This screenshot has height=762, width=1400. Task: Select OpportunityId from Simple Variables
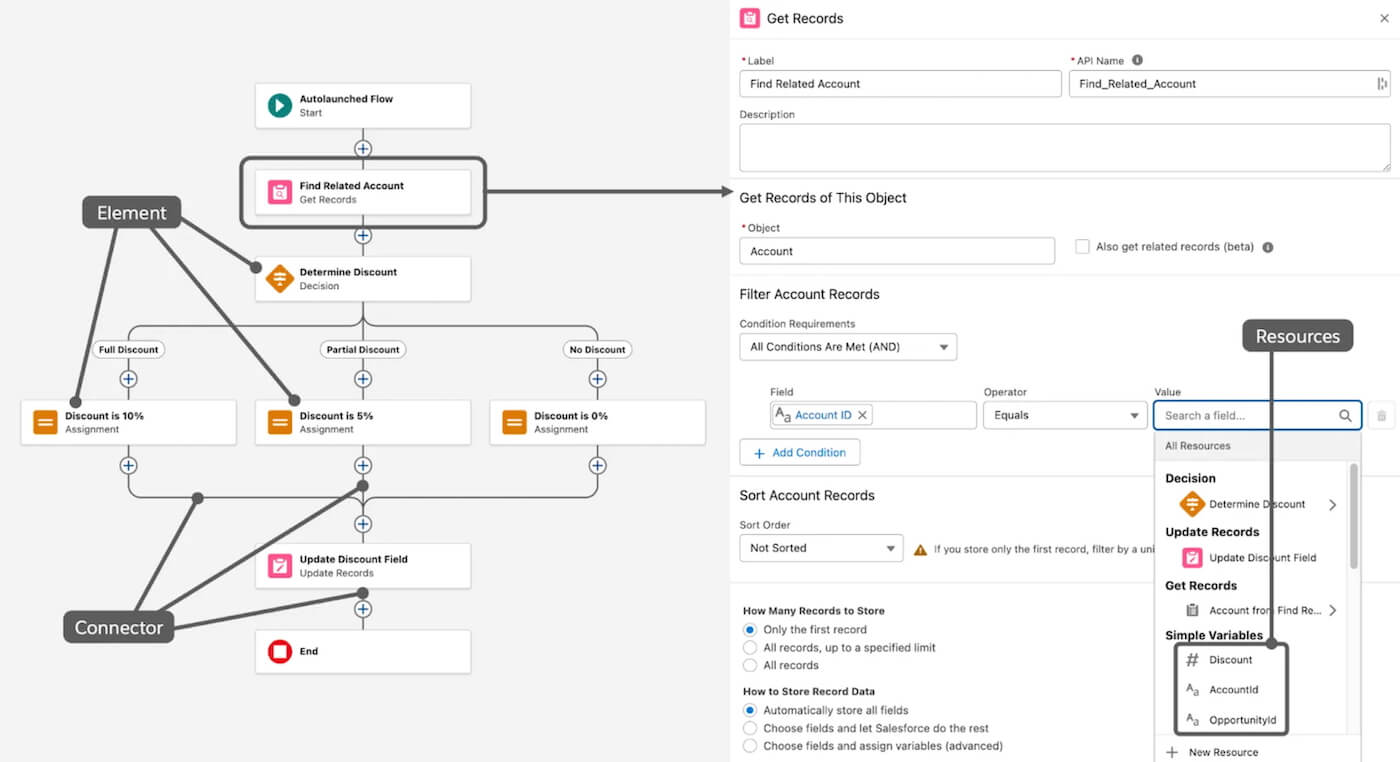(x=1242, y=720)
